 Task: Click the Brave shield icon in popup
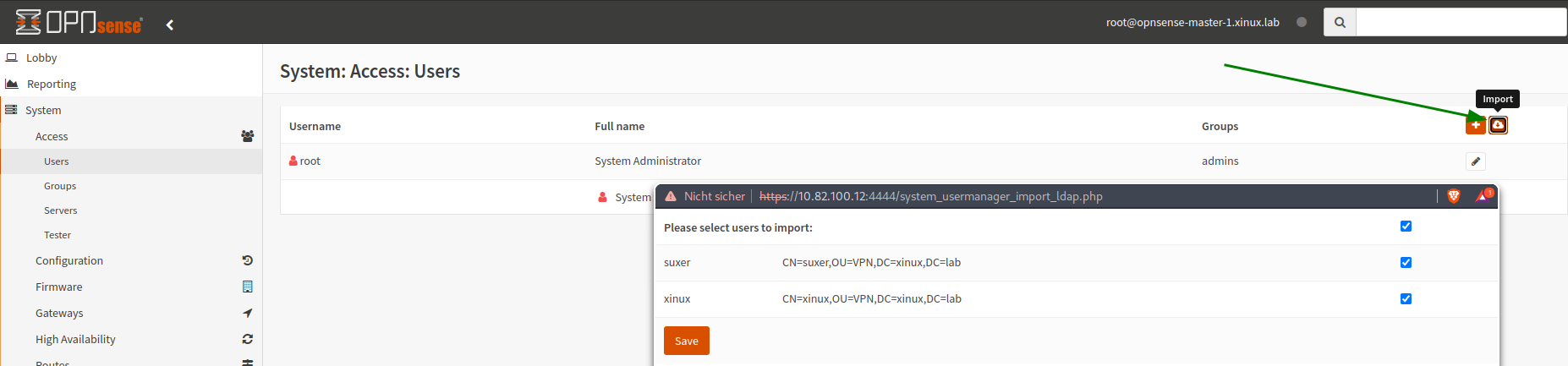(x=1454, y=196)
